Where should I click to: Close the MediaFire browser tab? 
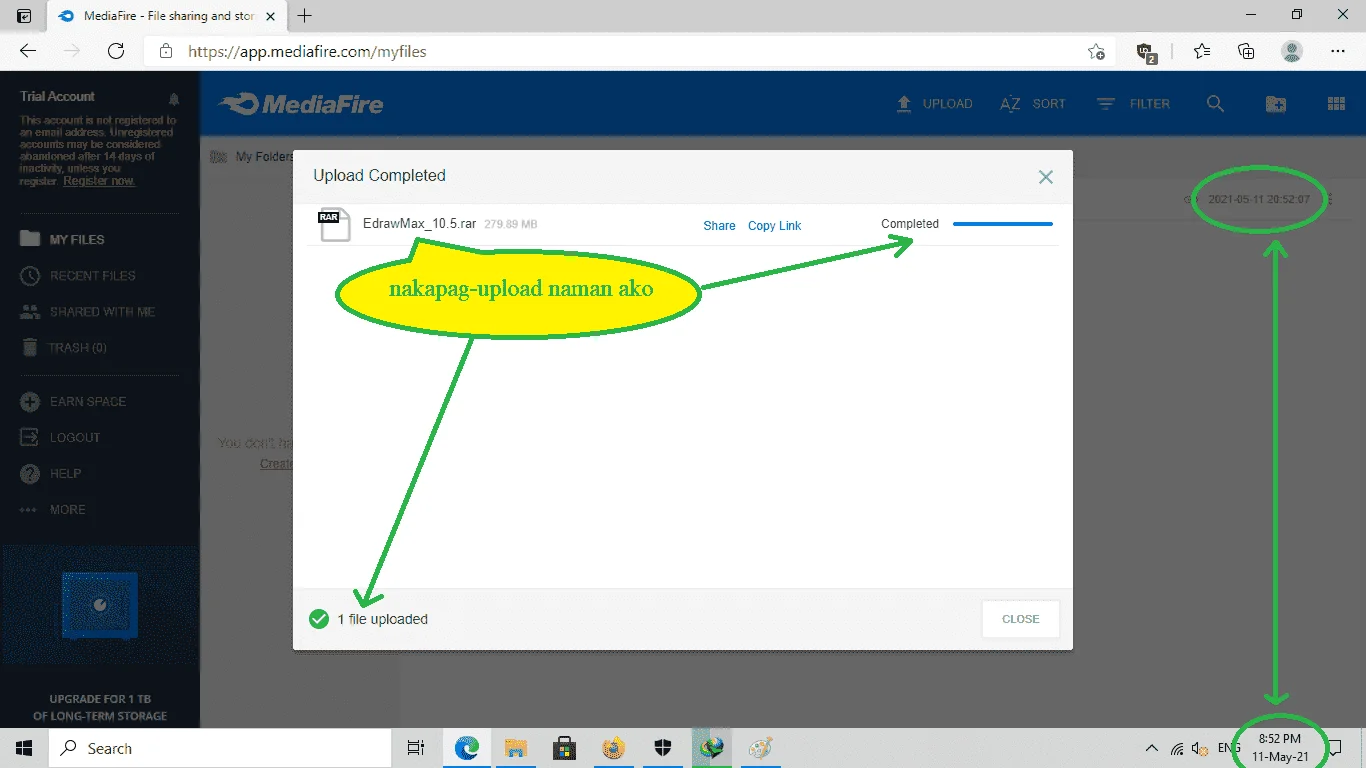click(x=271, y=16)
